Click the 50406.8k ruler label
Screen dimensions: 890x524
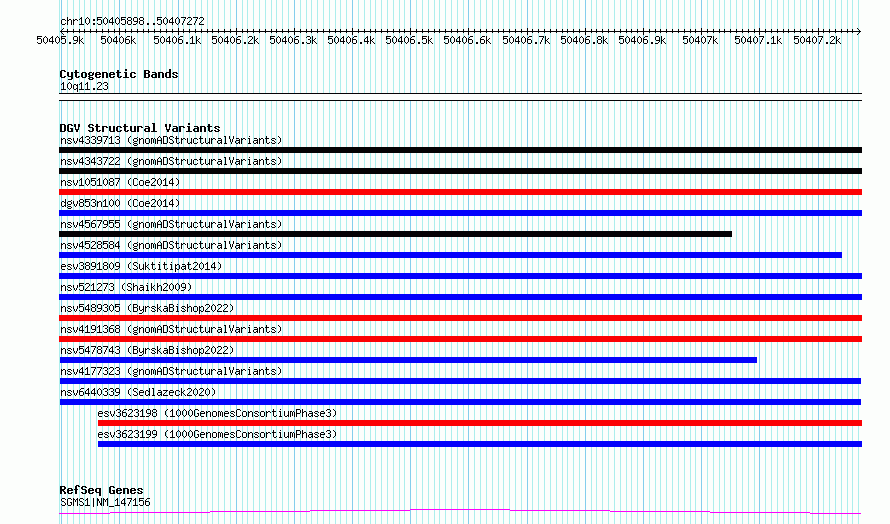click(x=584, y=40)
